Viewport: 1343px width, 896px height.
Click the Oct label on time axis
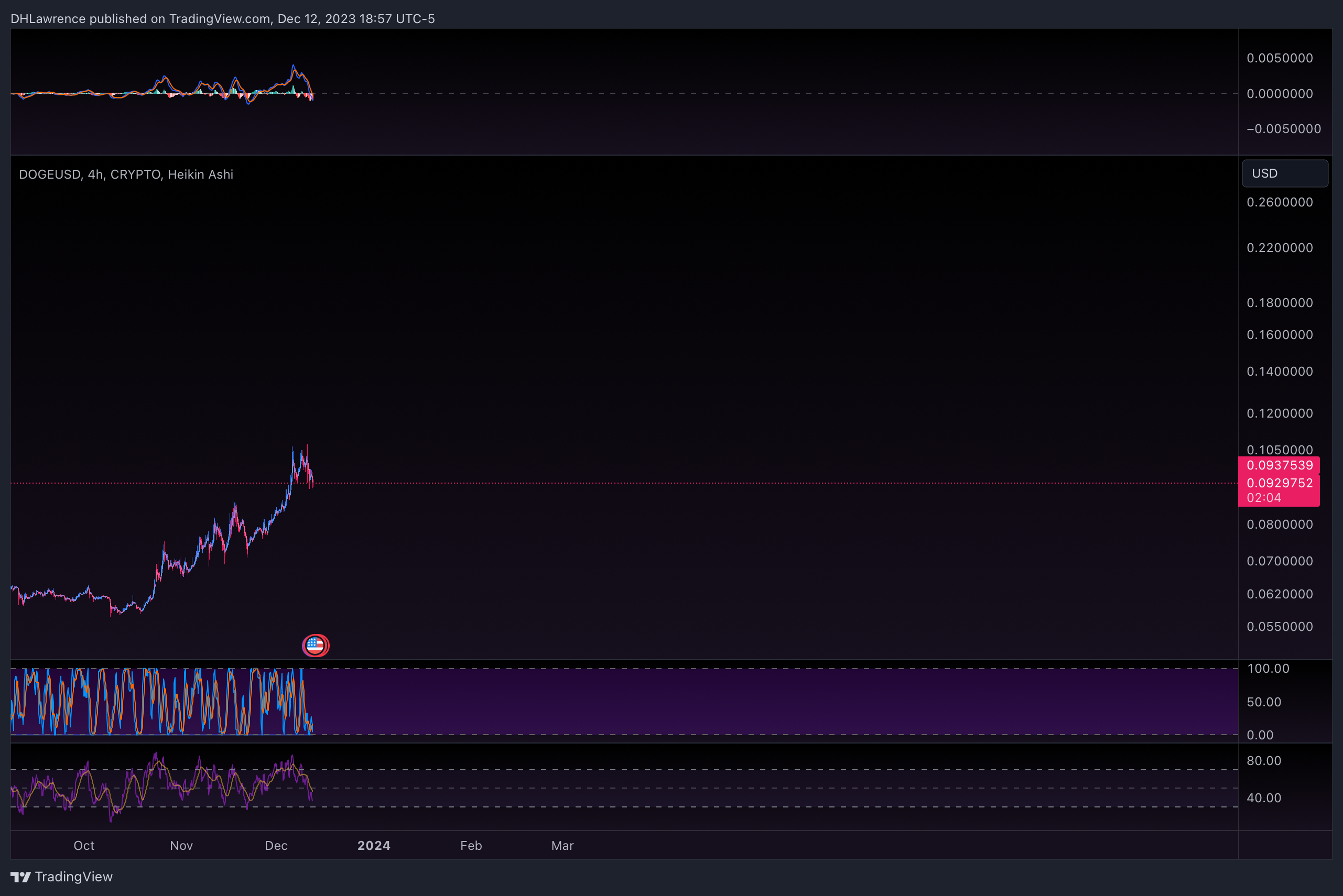(x=84, y=846)
